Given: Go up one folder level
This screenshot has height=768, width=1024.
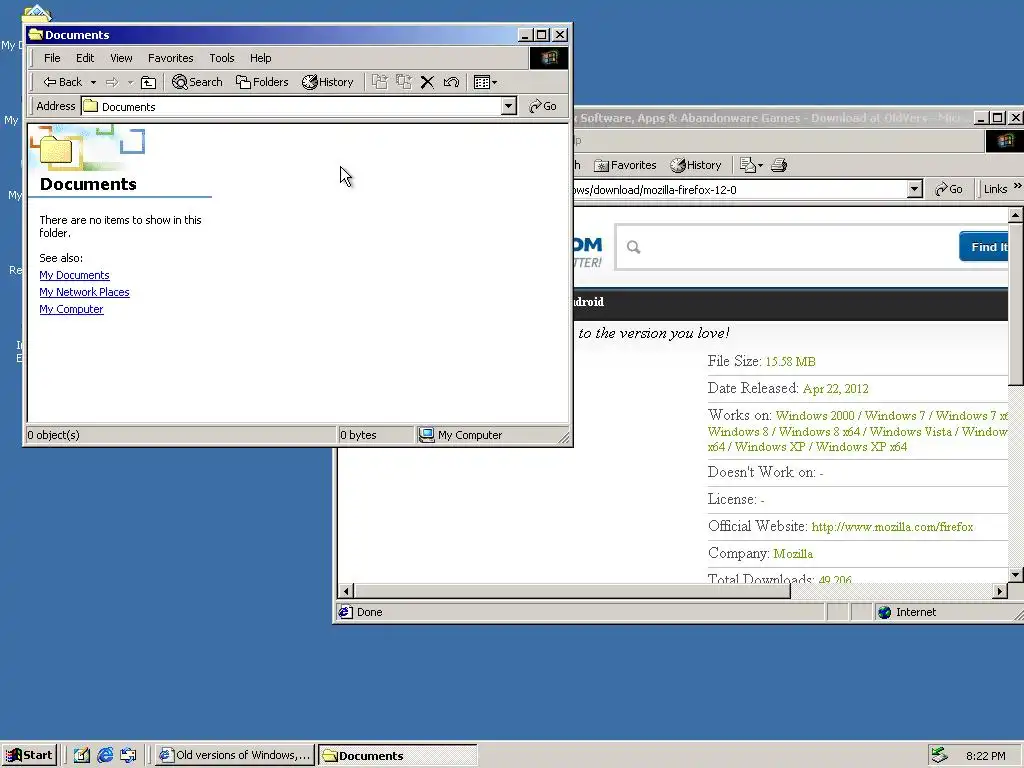Looking at the screenshot, I should [149, 82].
